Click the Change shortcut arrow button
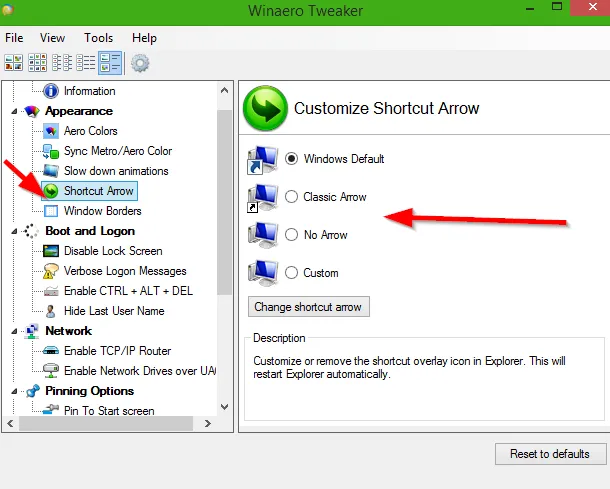This screenshot has height=489, width=610. 309,307
